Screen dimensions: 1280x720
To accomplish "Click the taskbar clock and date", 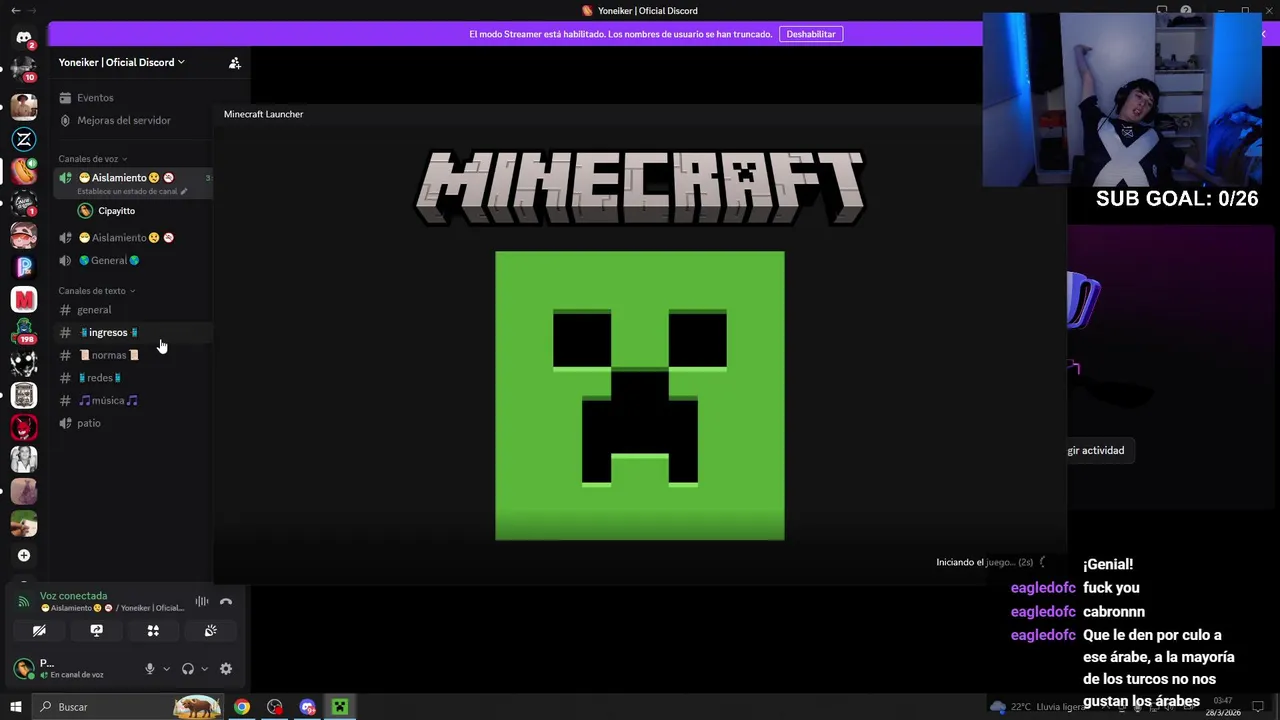I will (1223, 707).
